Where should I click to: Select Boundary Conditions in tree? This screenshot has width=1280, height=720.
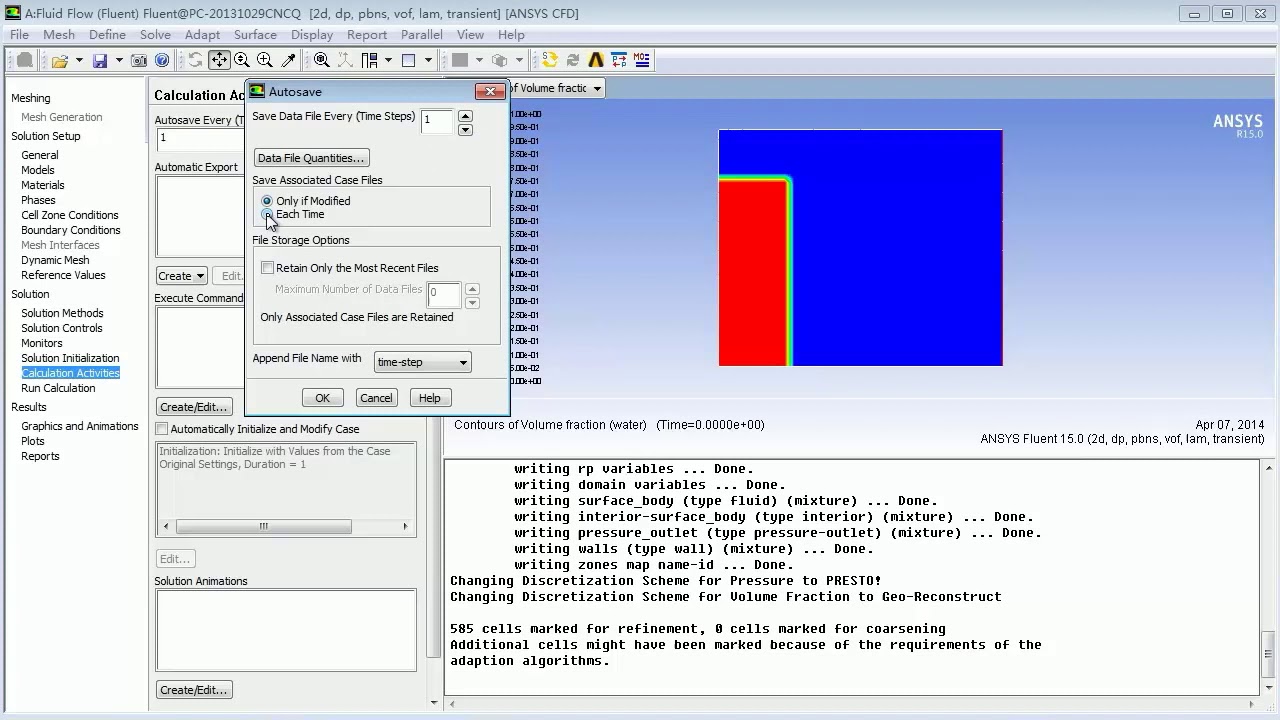point(71,230)
